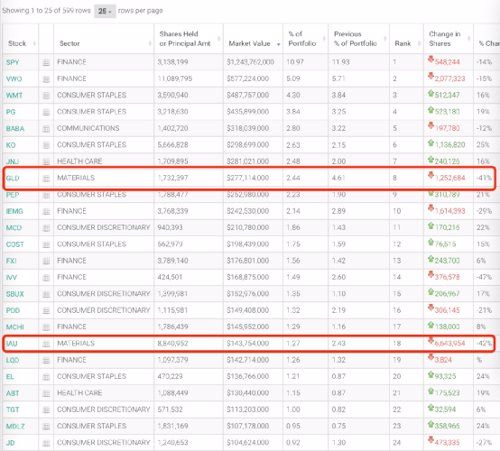Open TGT stock link
500x451 pixels.
[13, 410]
